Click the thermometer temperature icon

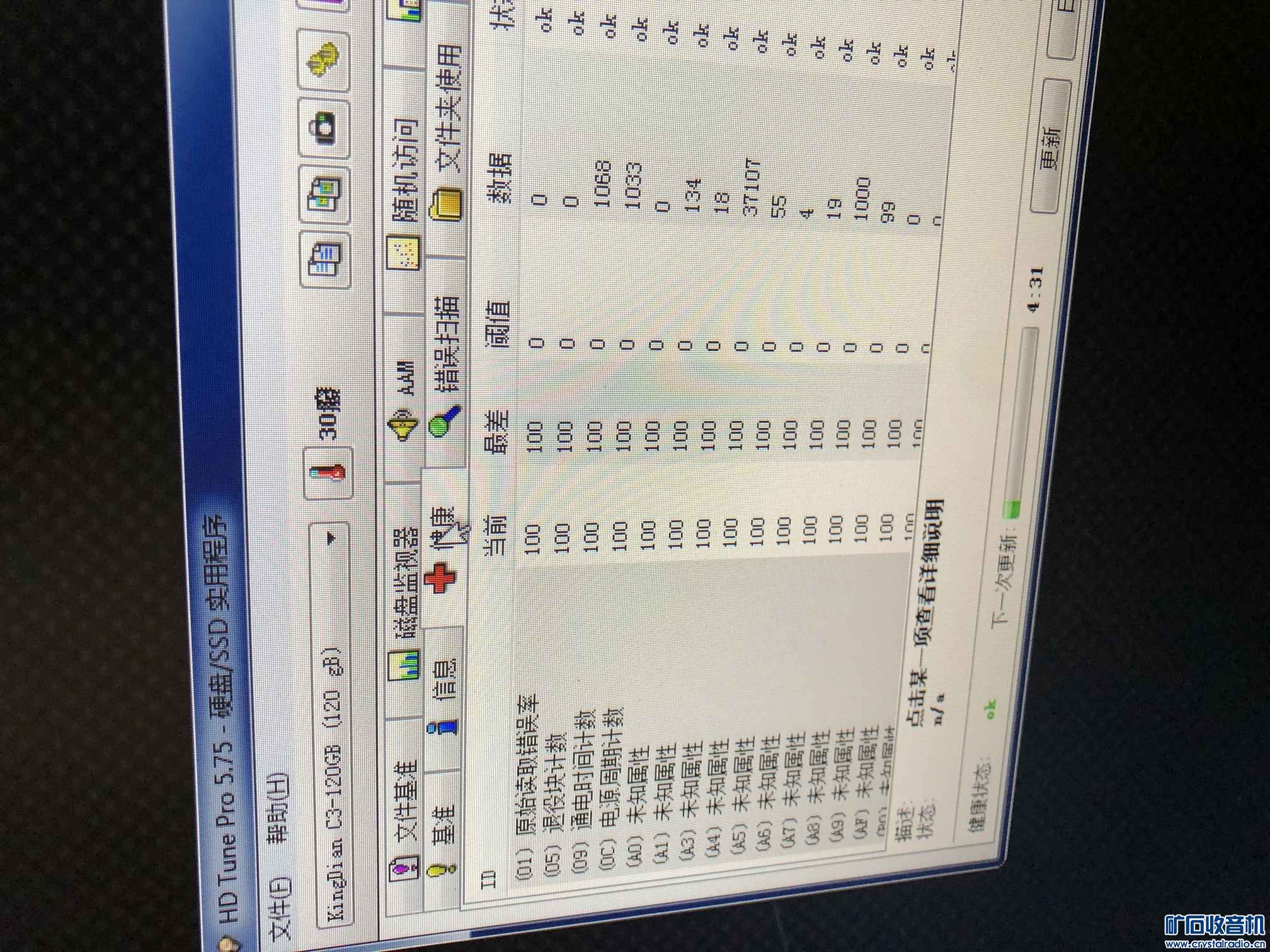(328, 472)
